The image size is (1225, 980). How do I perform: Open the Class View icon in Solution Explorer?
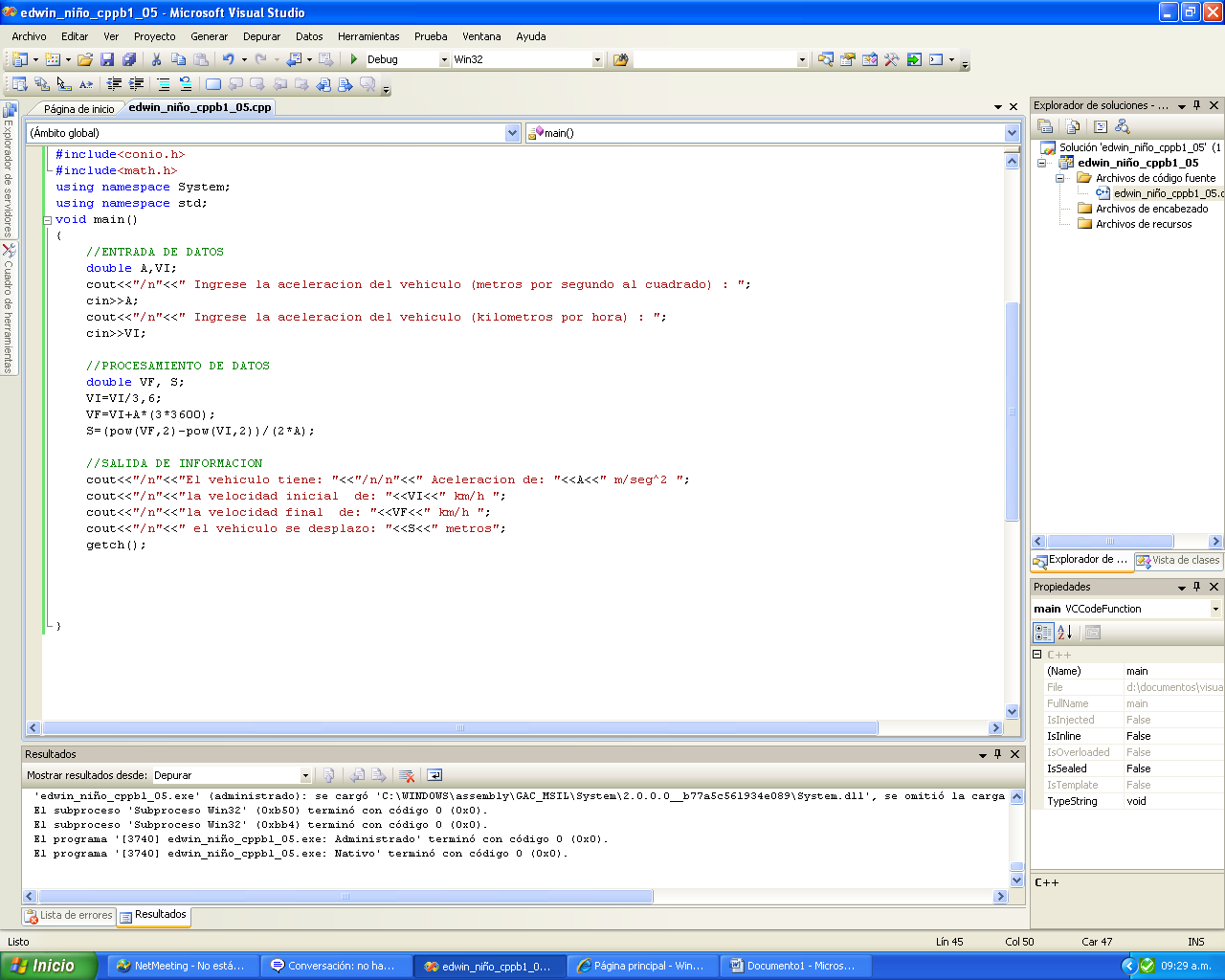pyautogui.click(x=1179, y=560)
